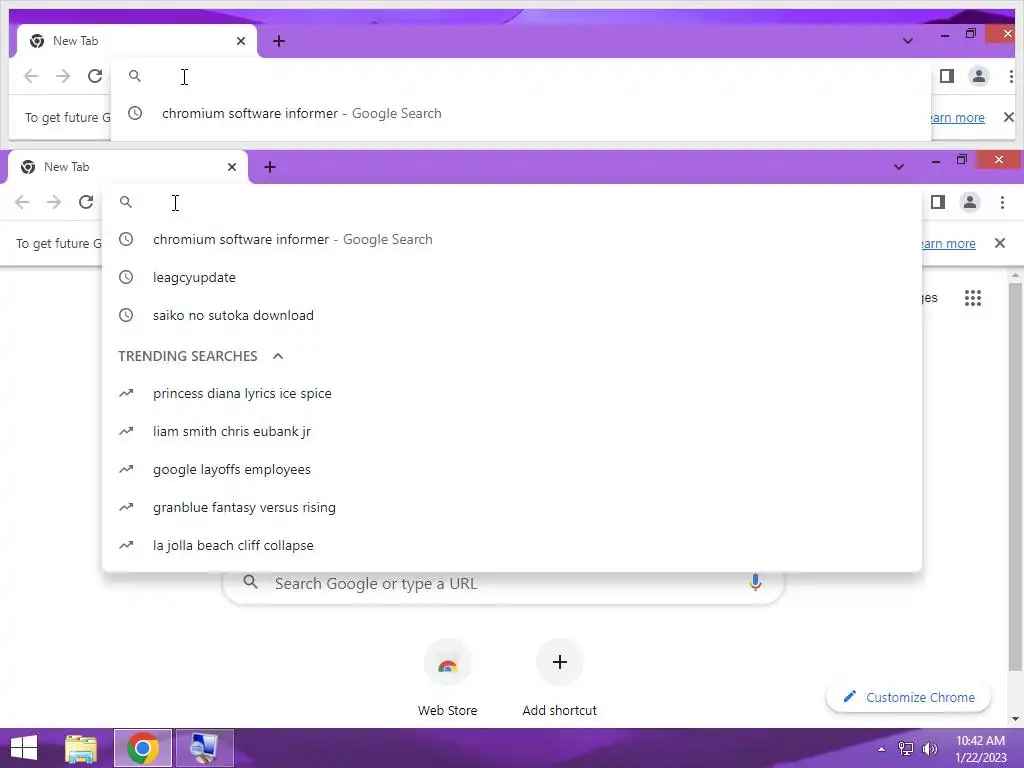Screen dimensions: 1024x768
Task: Focus the back window address bar
Action: [x=520, y=76]
